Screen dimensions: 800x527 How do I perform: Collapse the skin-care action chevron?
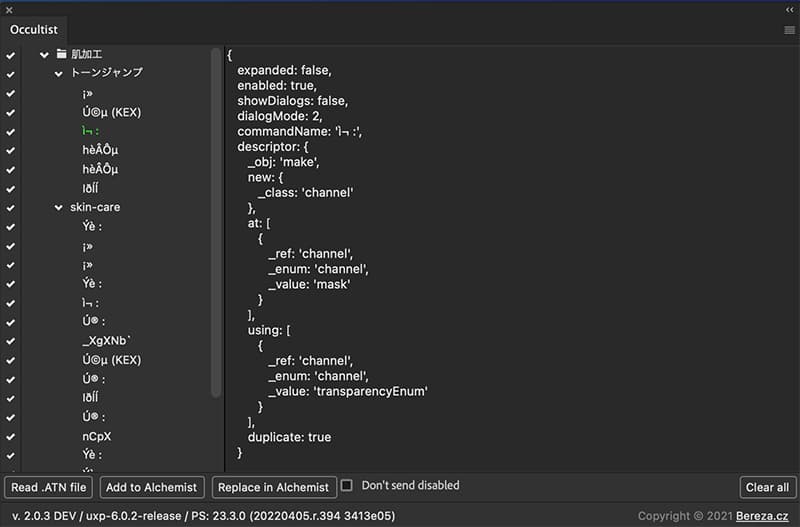click(x=59, y=207)
